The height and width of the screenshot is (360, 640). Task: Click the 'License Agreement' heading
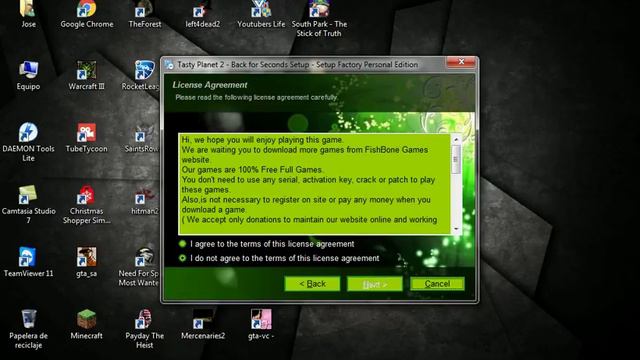(x=210, y=85)
